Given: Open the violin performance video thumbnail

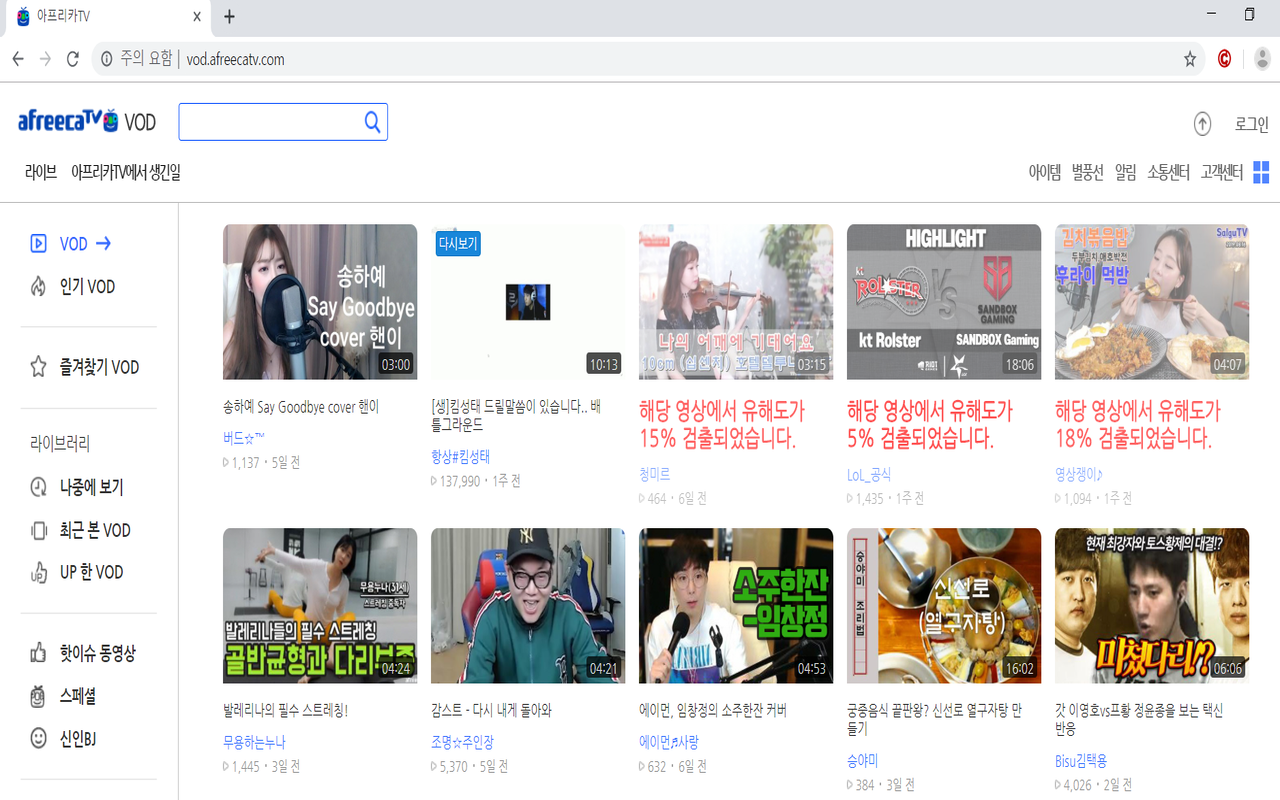Looking at the screenshot, I should pos(736,301).
